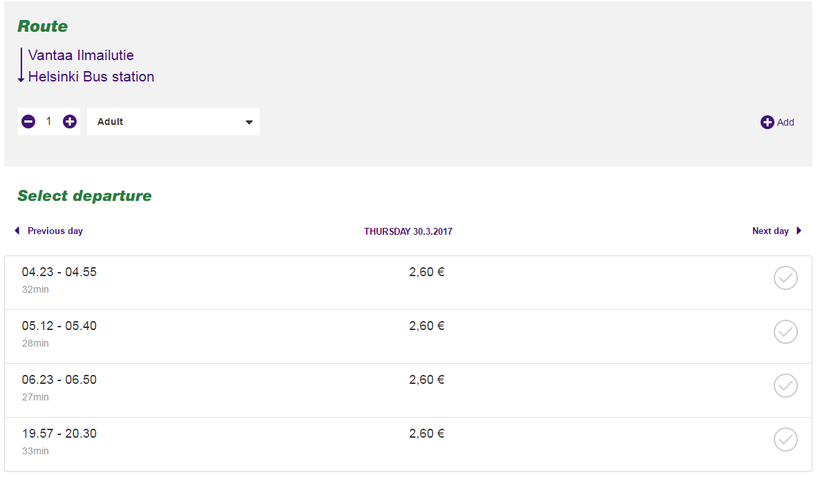This screenshot has height=484, width=820.
Task: Go to Next day link
Action: point(770,231)
